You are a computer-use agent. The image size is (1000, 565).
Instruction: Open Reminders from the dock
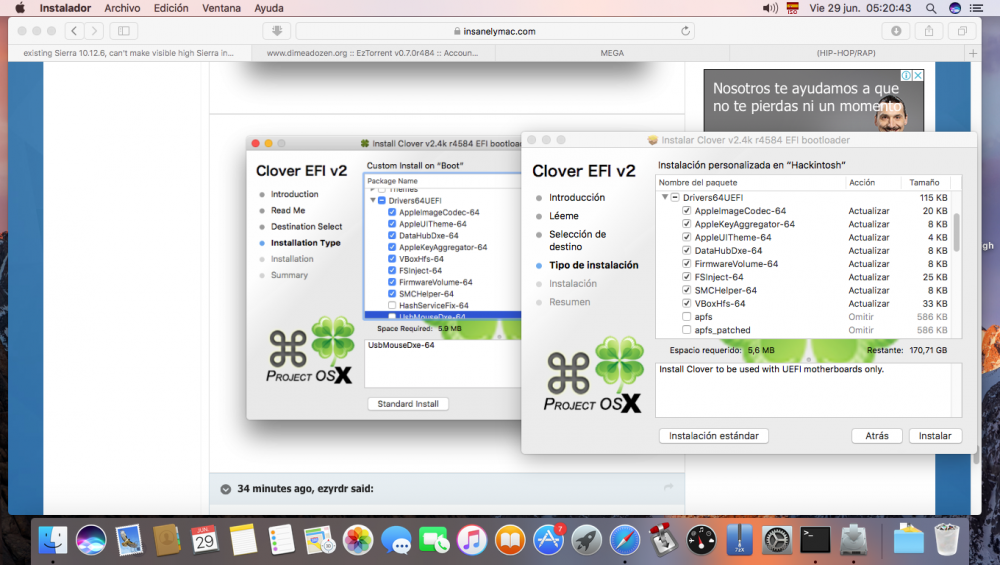[281, 540]
